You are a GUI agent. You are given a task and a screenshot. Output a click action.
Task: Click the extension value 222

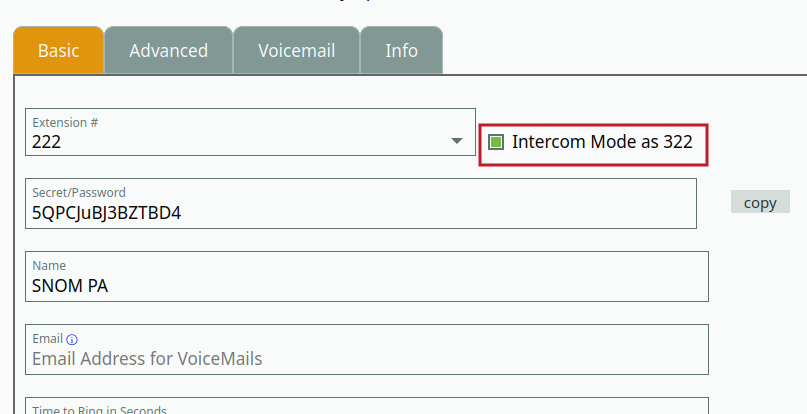tap(47, 142)
